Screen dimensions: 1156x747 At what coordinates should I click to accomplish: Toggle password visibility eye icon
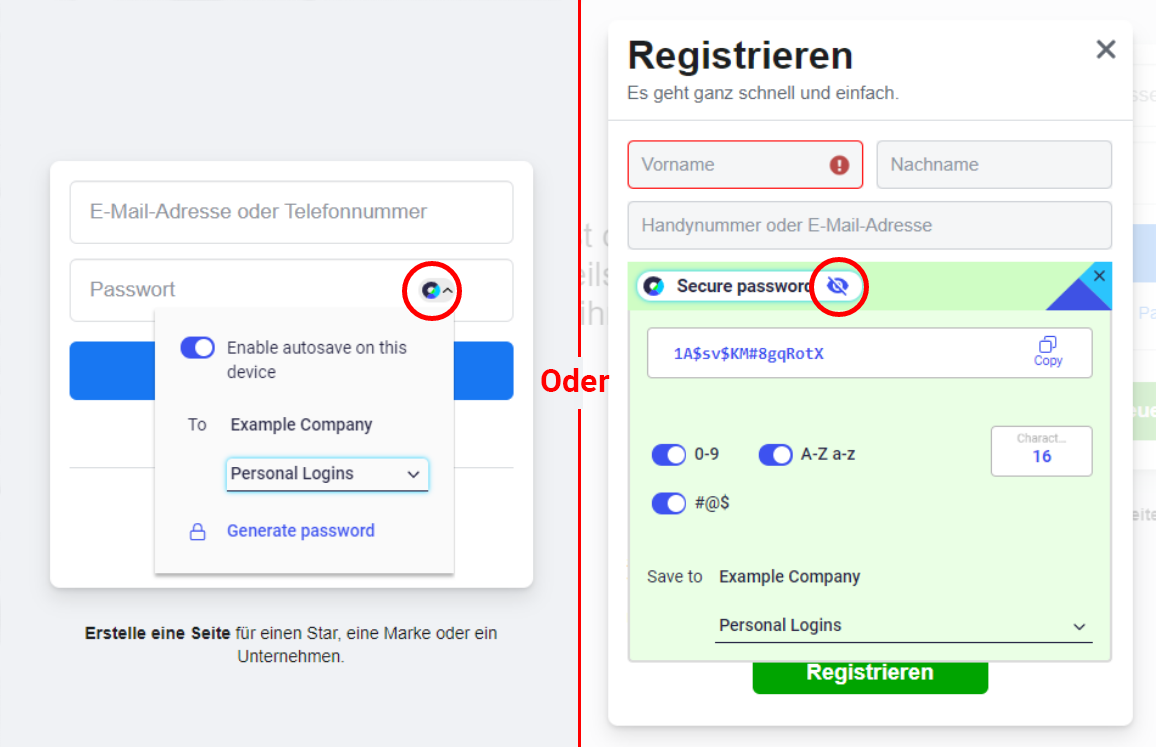tap(838, 285)
